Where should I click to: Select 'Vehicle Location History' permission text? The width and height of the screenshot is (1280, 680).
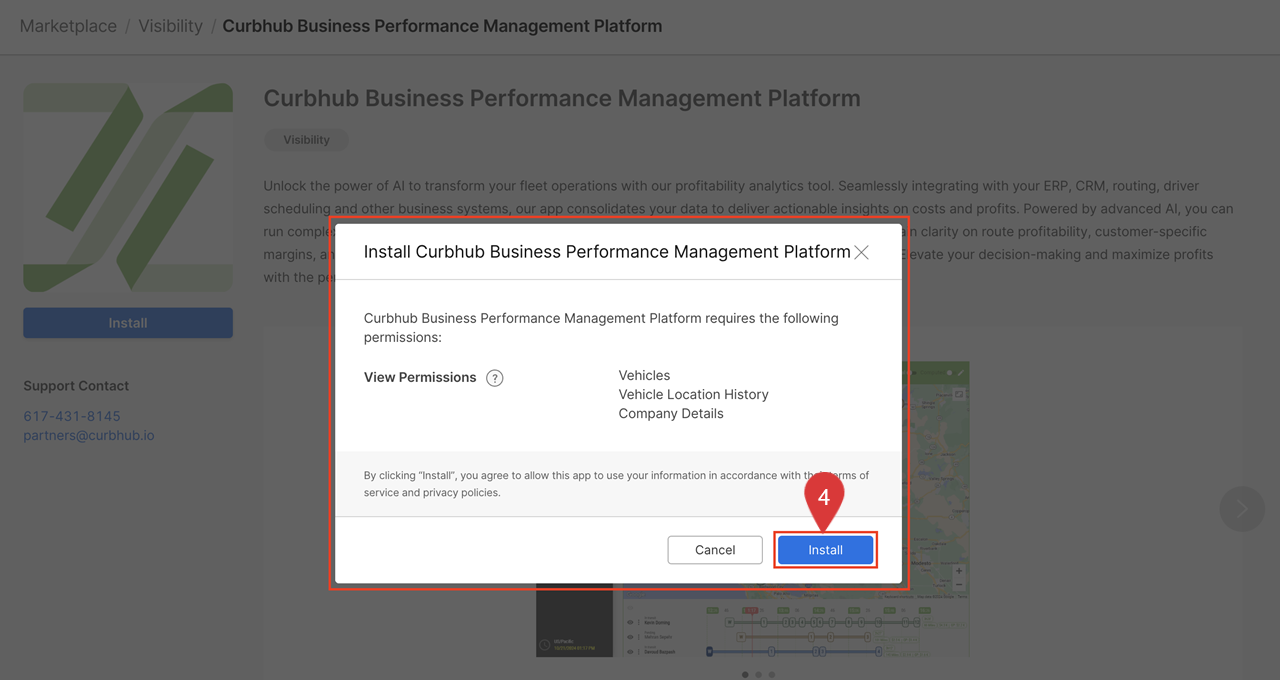(693, 395)
